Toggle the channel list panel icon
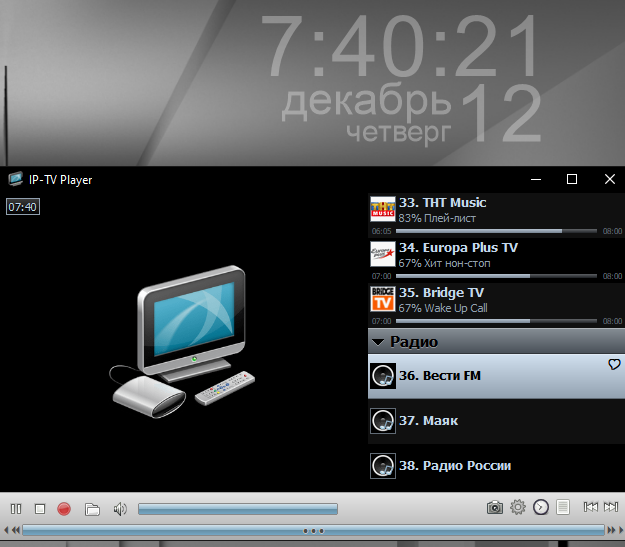Image resolution: width=625 pixels, height=547 pixels. point(563,508)
